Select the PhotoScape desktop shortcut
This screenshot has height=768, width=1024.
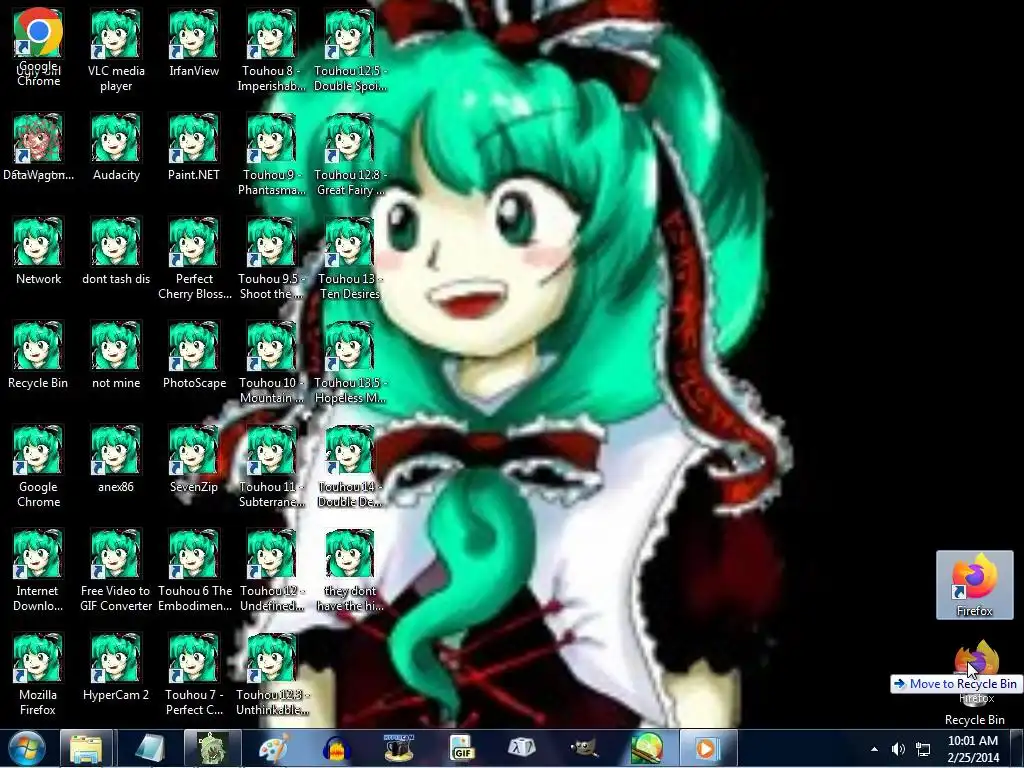tap(194, 355)
